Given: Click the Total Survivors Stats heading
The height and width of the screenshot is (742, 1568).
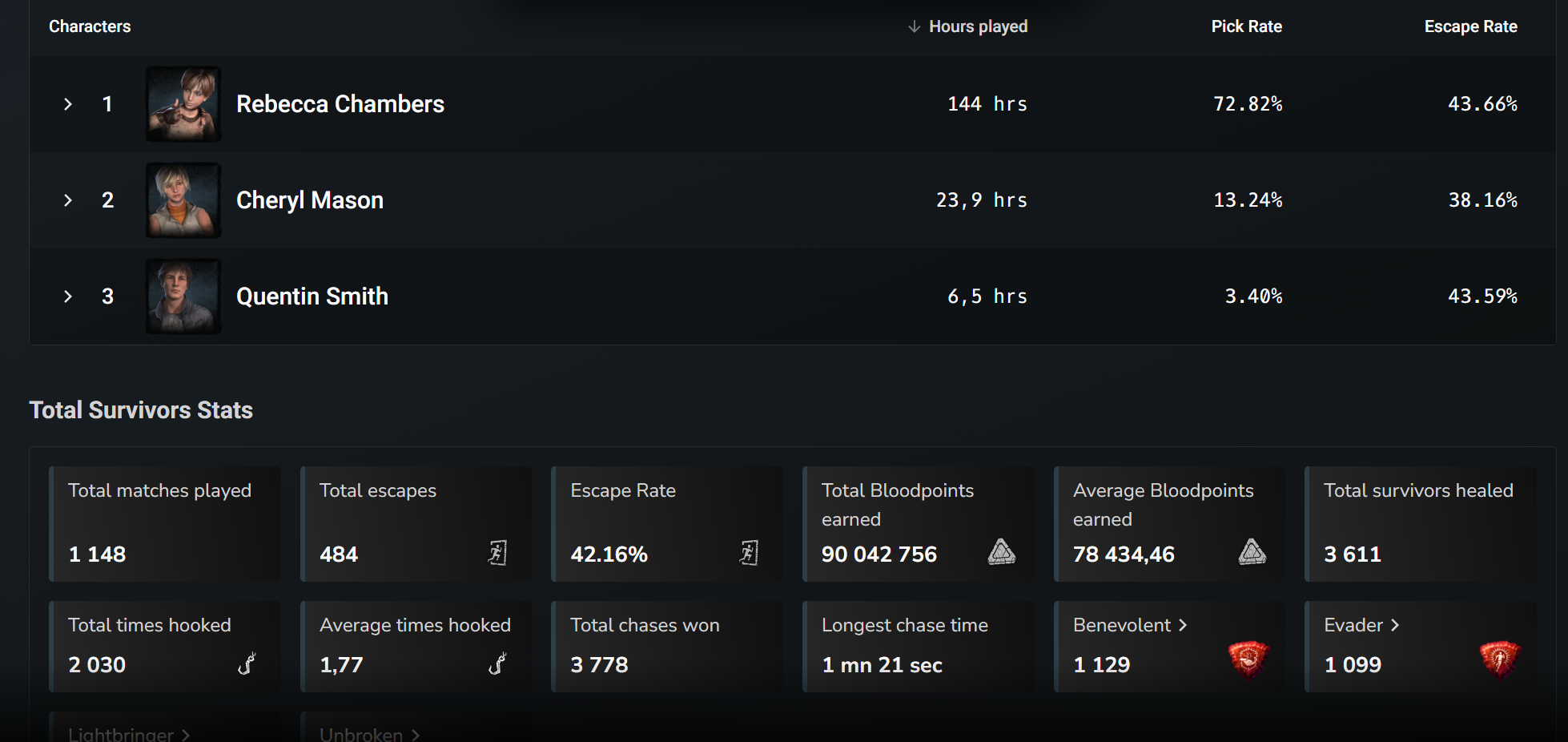Looking at the screenshot, I should point(141,410).
